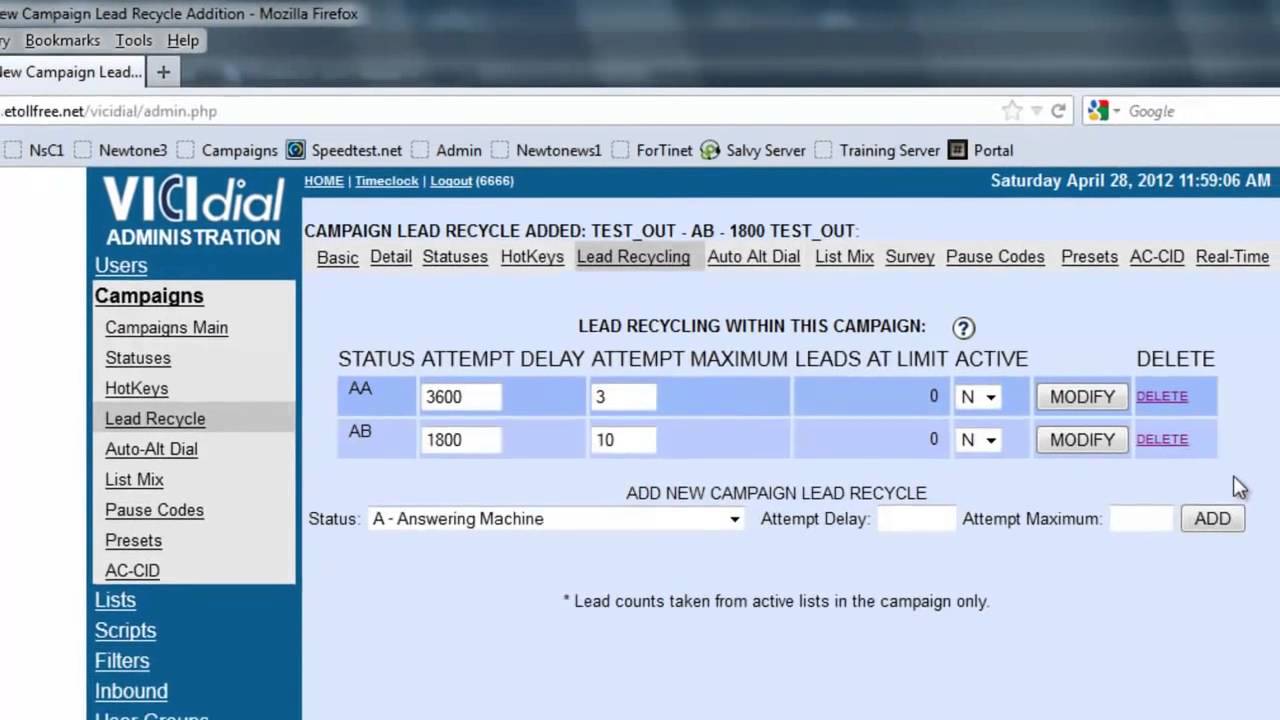Image resolution: width=1280 pixels, height=720 pixels.
Task: Click the empty Attempt Delay input field
Action: (x=916, y=519)
